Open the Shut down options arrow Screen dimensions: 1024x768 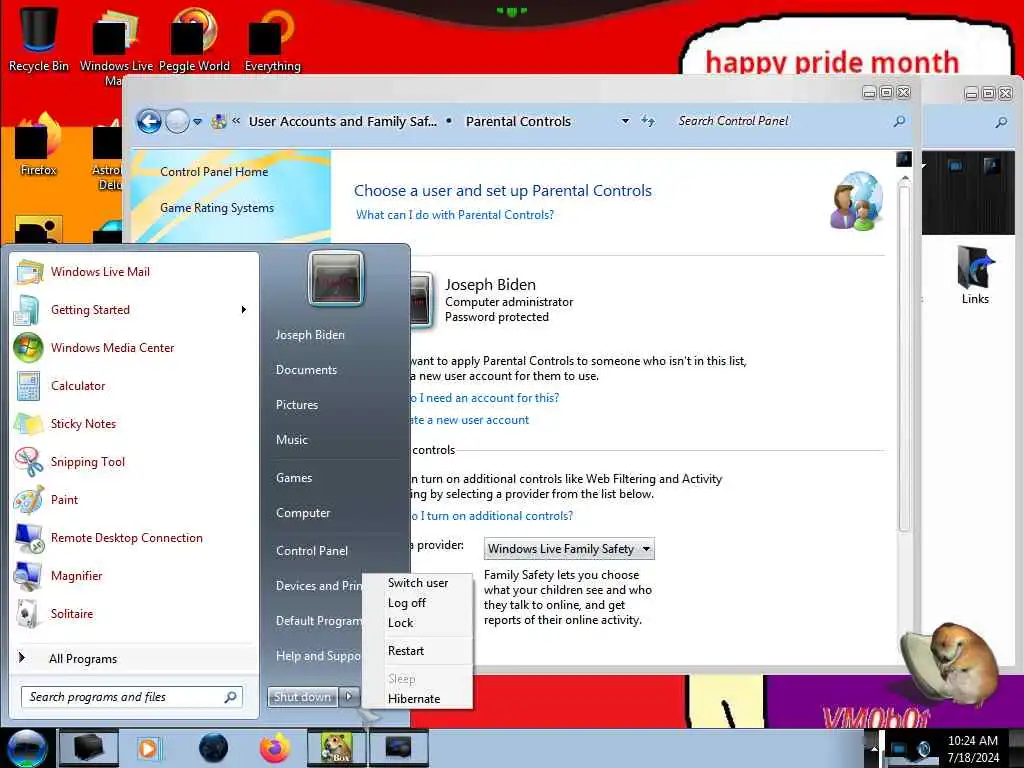tap(349, 697)
